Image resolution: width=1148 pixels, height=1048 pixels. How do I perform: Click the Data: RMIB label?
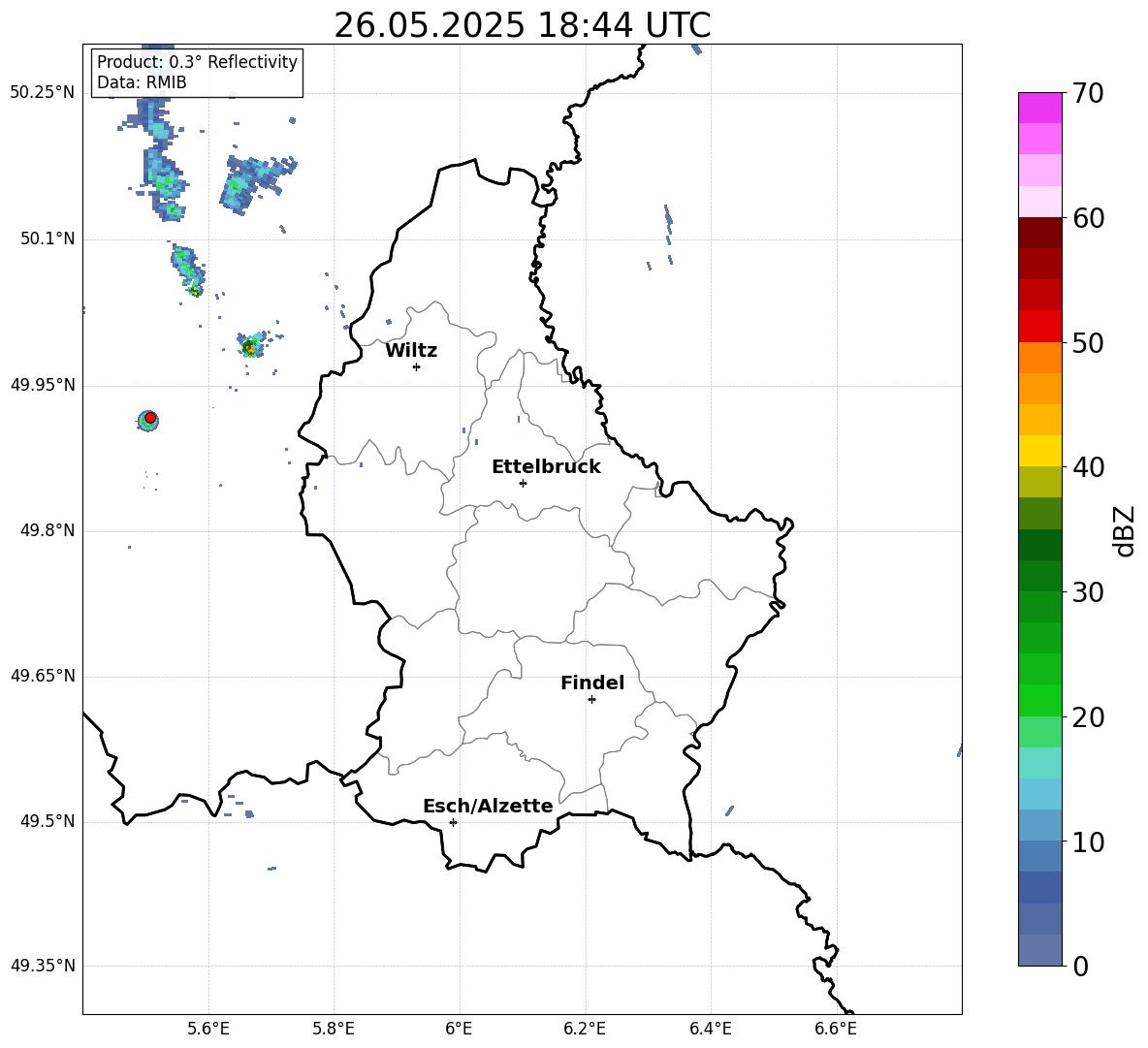point(142,82)
